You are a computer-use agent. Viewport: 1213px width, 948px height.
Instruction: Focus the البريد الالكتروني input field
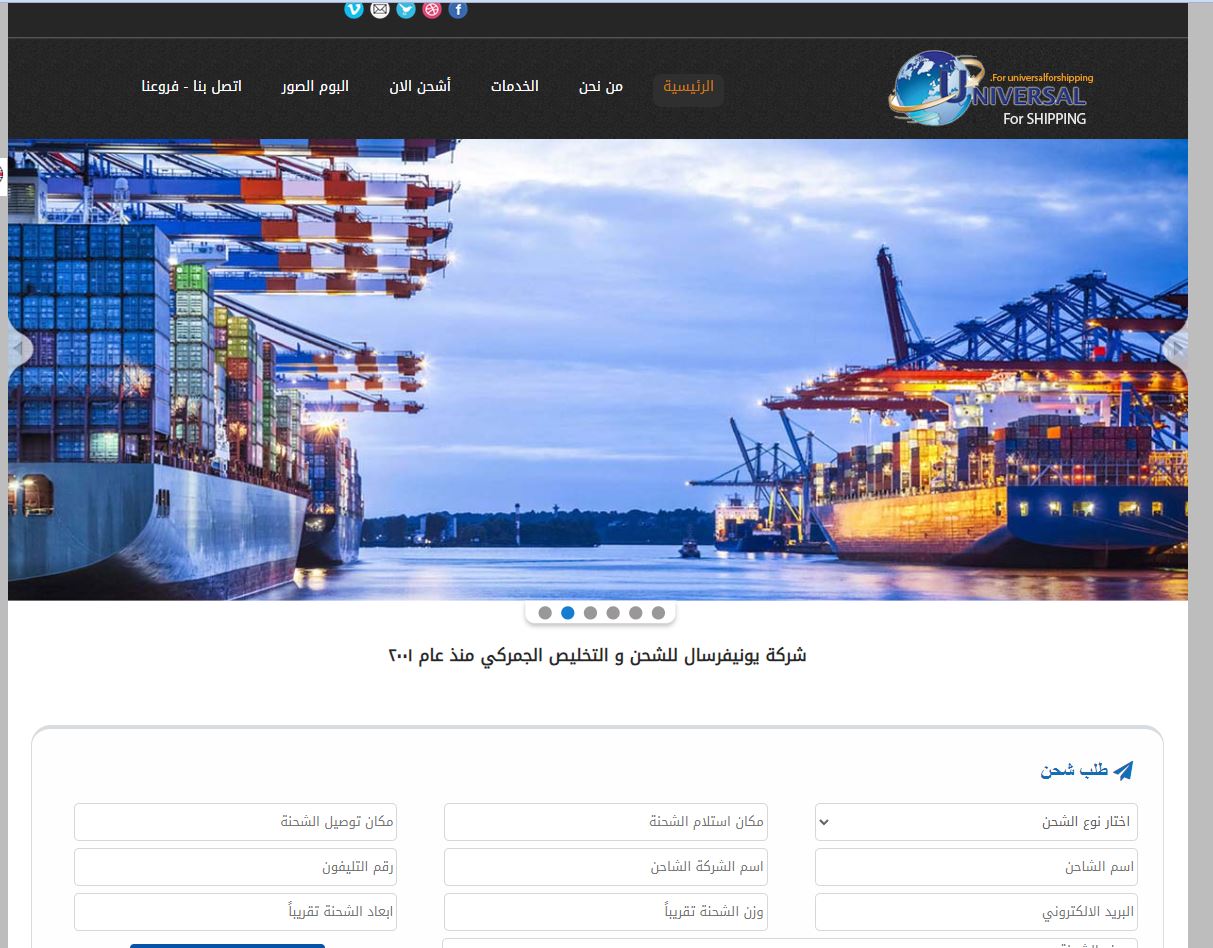976,913
